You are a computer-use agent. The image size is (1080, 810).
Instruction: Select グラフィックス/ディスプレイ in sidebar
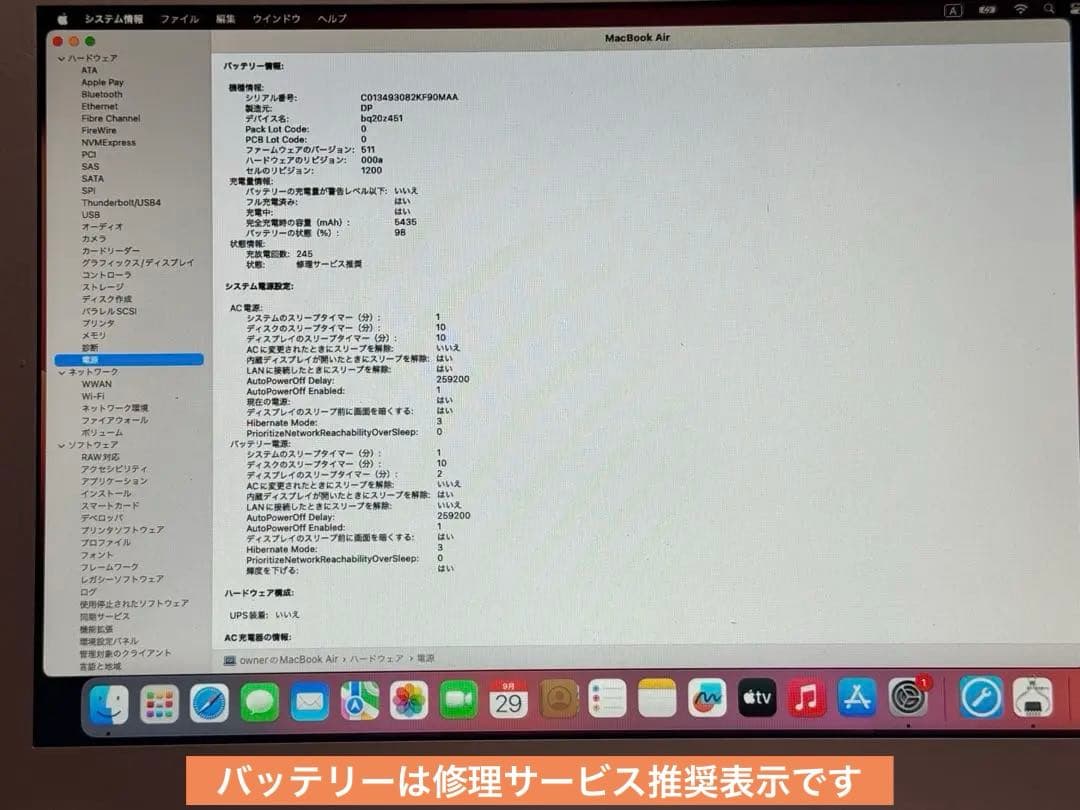coord(138,262)
